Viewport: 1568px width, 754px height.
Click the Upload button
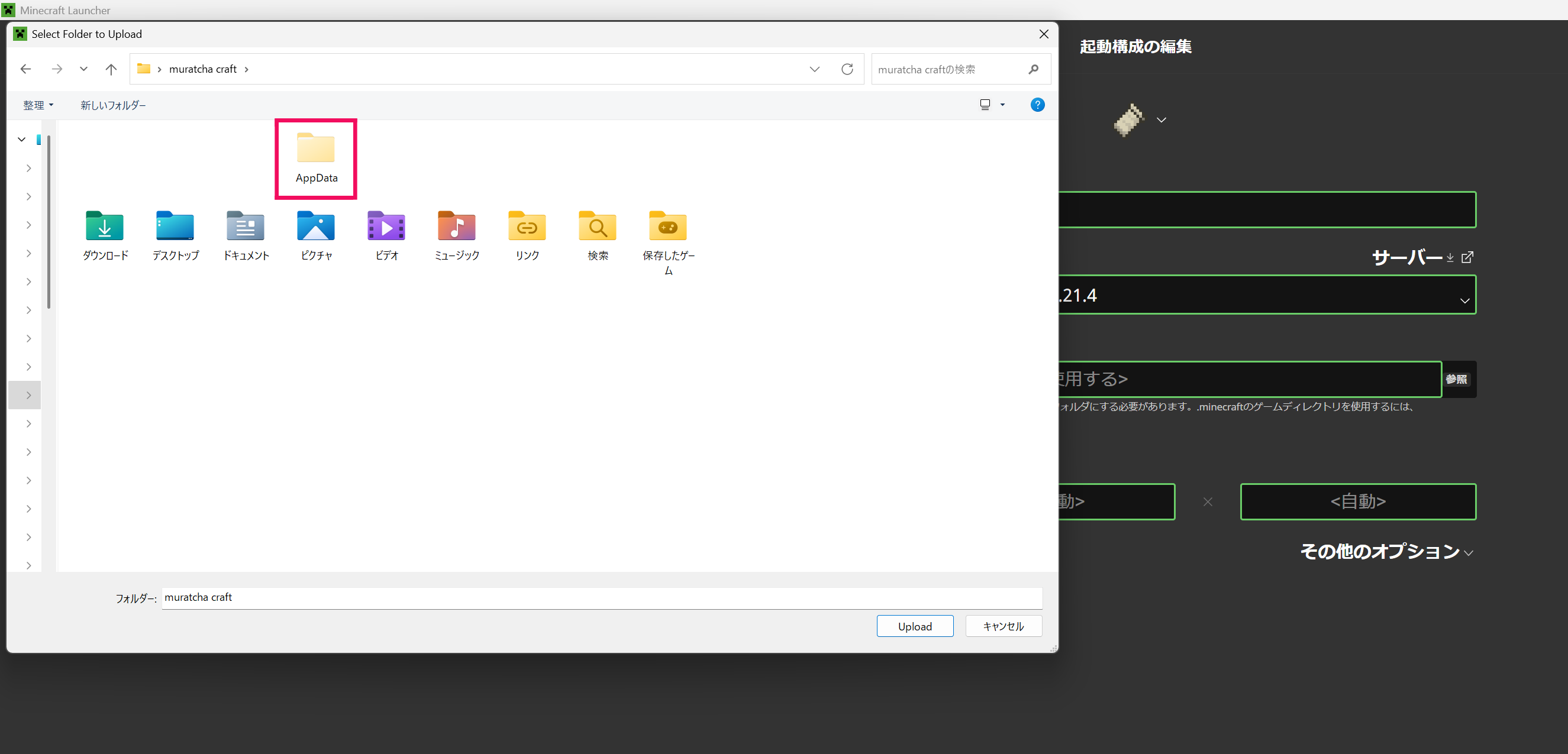coord(914,626)
